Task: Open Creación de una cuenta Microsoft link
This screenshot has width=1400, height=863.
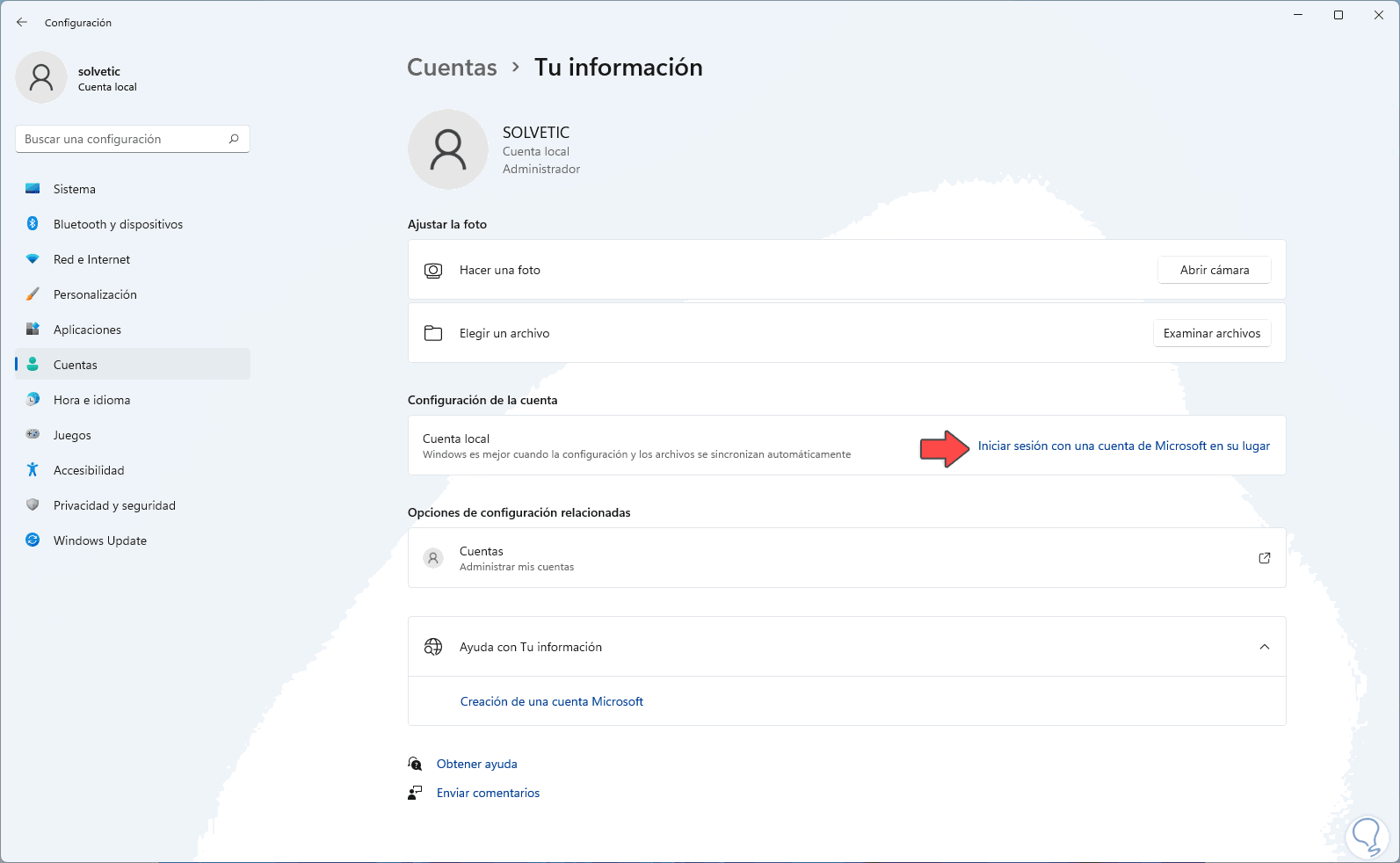Action: (552, 701)
